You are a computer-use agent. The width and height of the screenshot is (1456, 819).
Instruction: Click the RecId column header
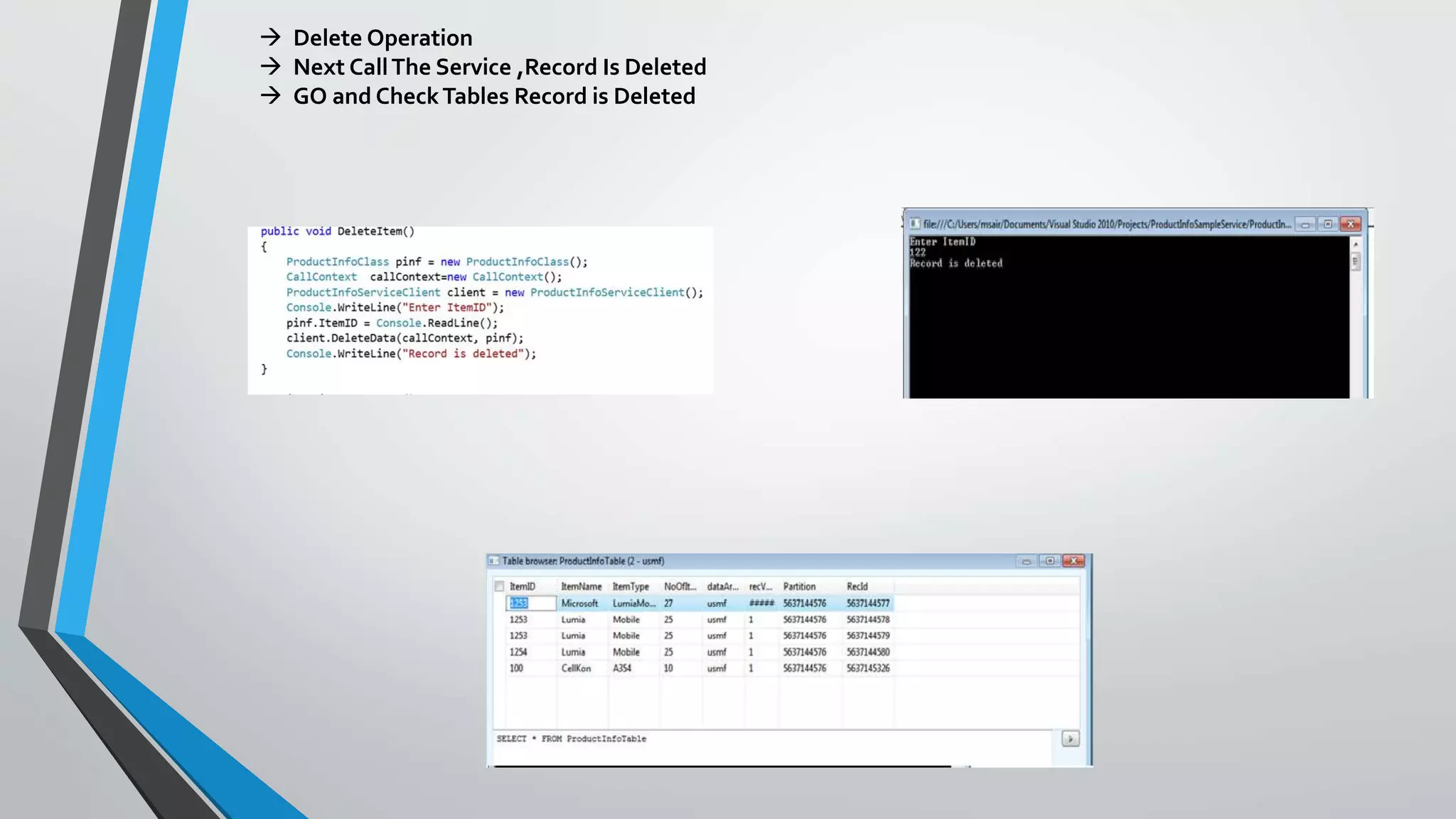coord(857,587)
